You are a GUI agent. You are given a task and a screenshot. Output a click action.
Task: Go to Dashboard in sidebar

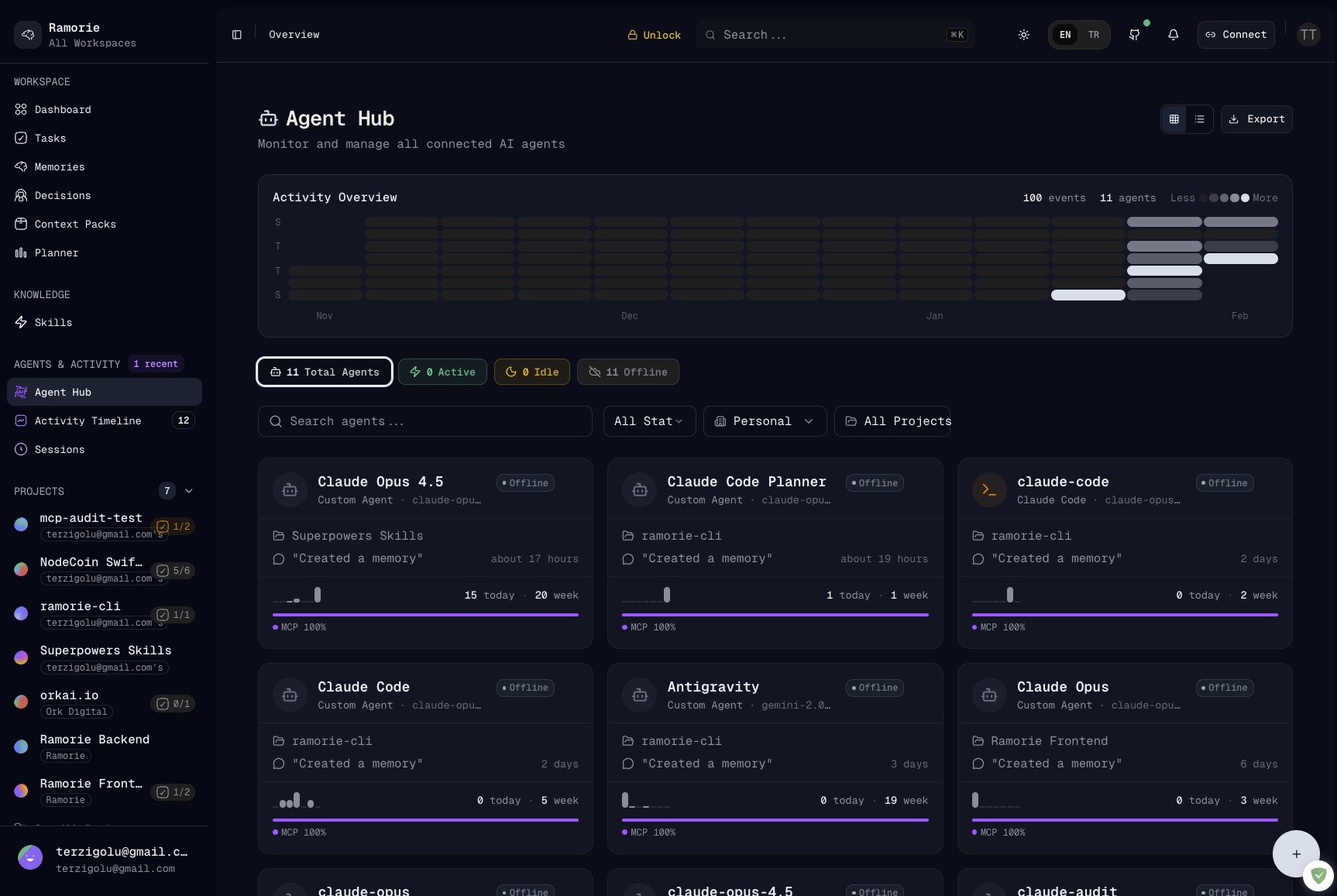pyautogui.click(x=63, y=110)
